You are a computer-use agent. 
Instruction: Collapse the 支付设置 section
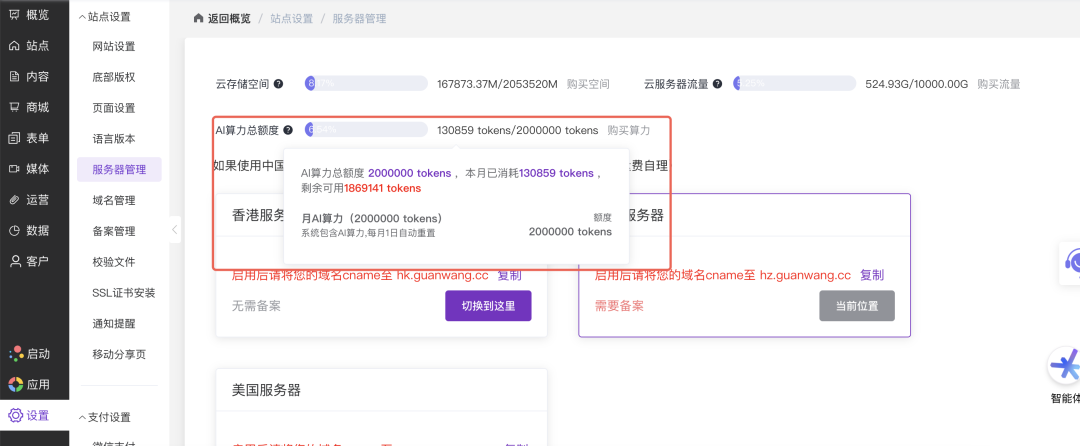[81, 417]
